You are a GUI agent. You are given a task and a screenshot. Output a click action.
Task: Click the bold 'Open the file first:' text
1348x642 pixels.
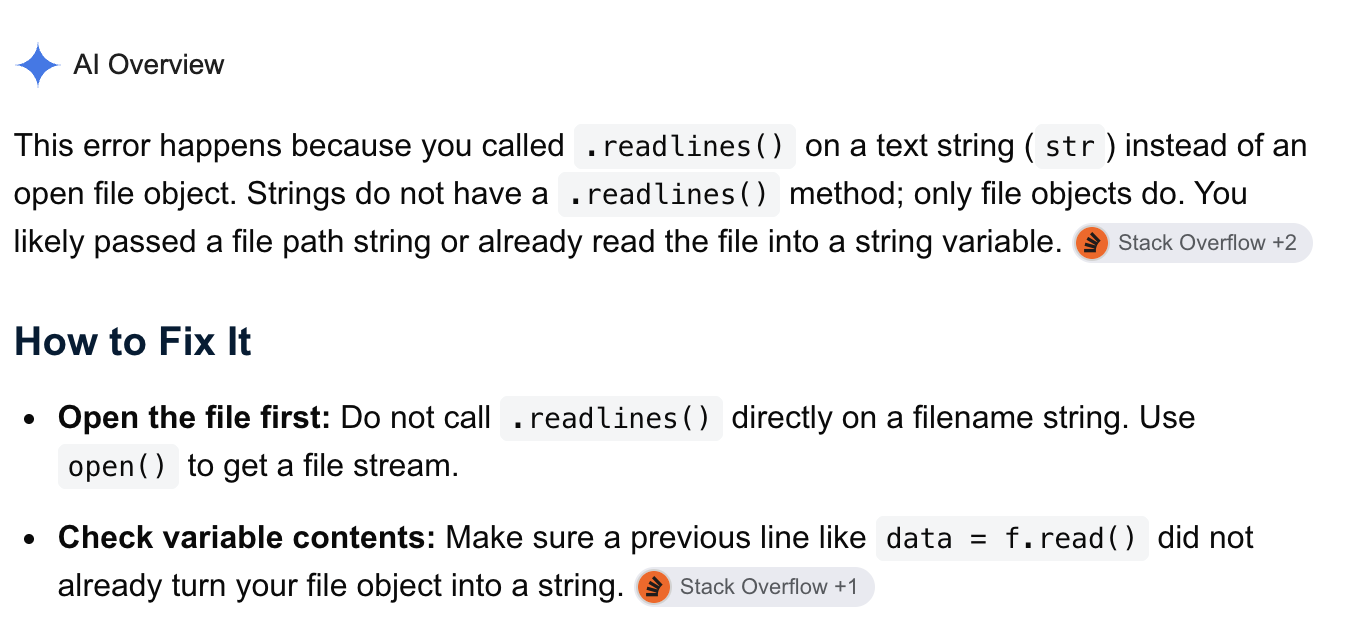(194, 418)
